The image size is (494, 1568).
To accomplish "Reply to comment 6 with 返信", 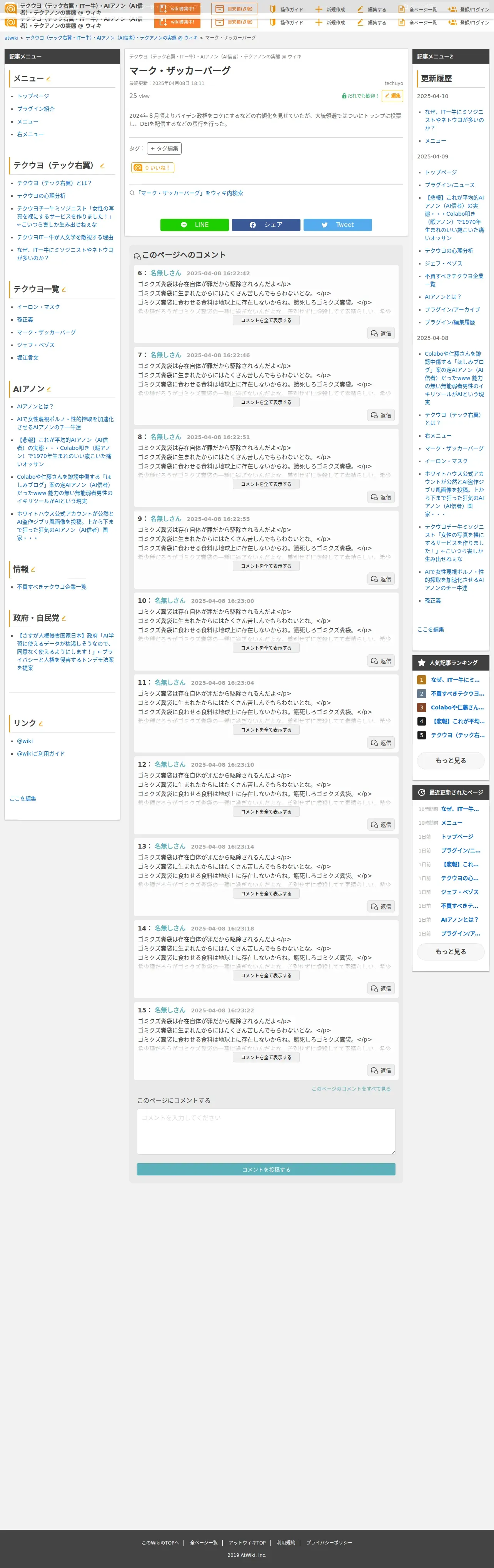I will (x=381, y=333).
